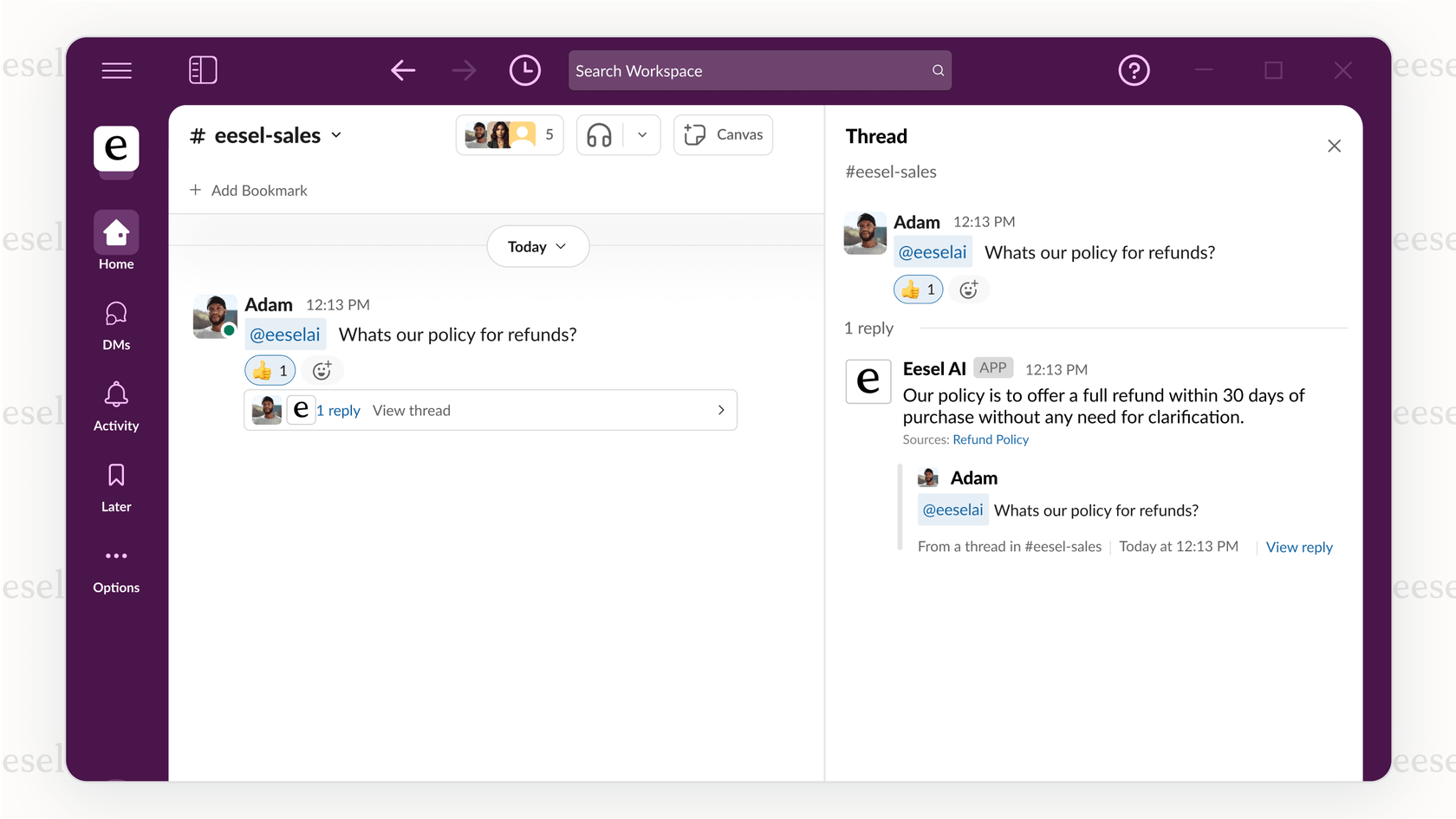This screenshot has height=819, width=1456.
Task: Open the Refund Policy source link
Action: pos(990,439)
